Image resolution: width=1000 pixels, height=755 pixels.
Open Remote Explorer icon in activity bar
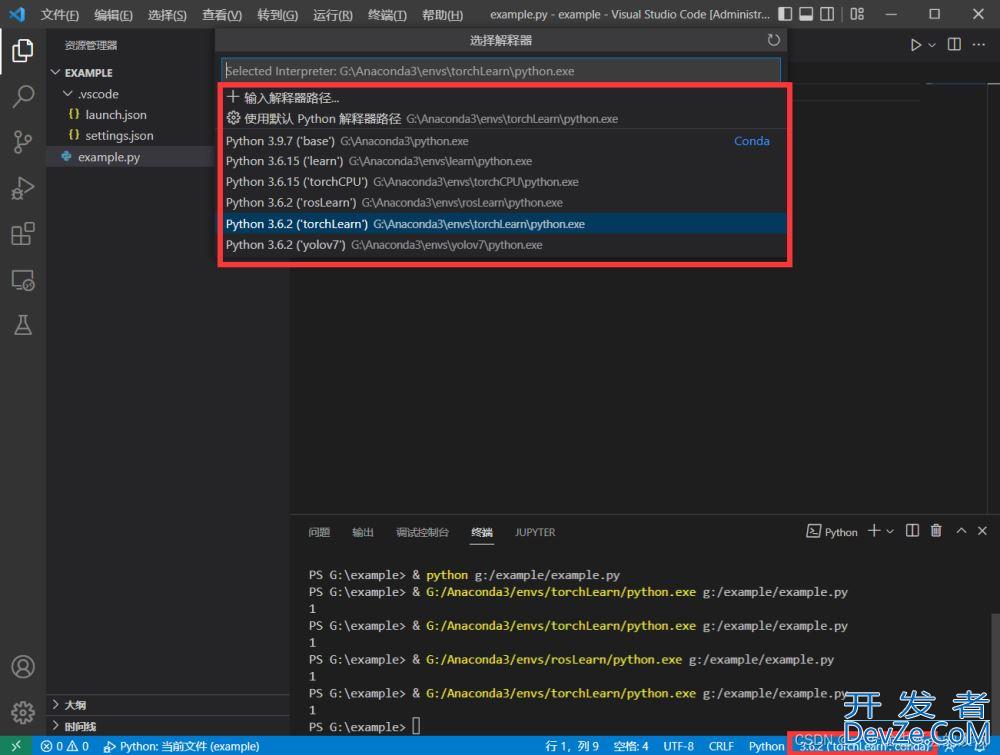[x=22, y=280]
